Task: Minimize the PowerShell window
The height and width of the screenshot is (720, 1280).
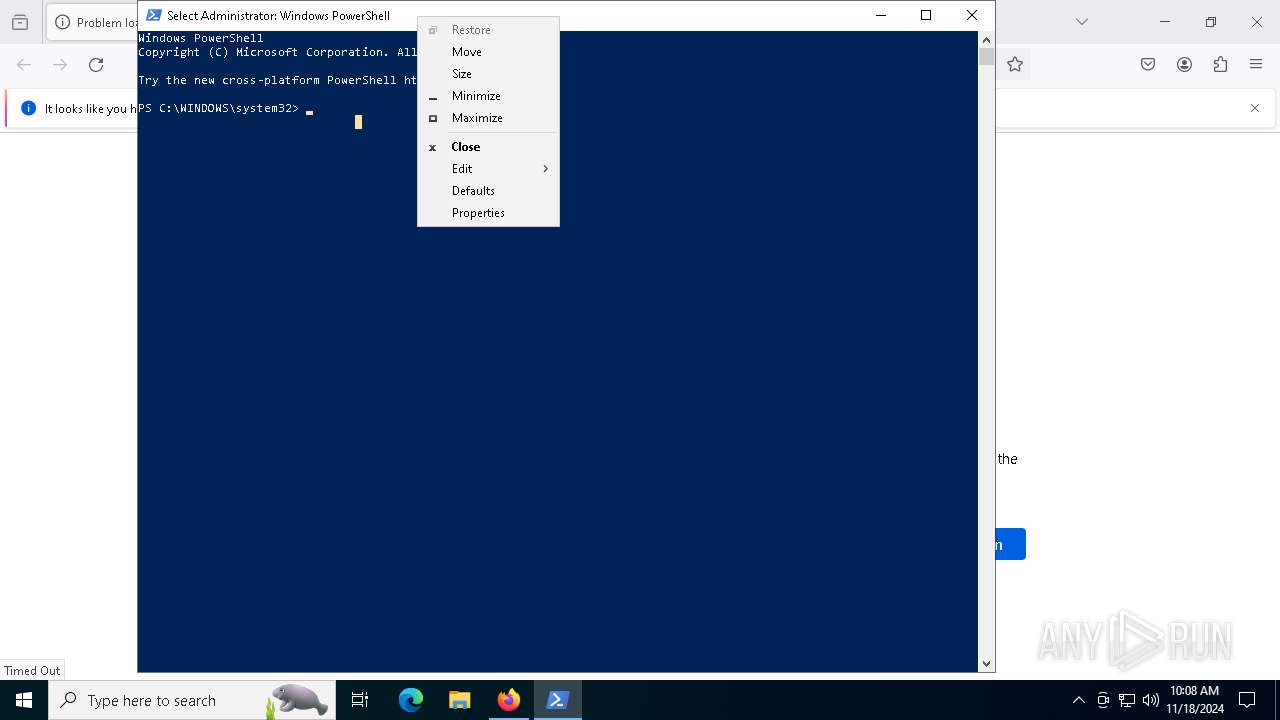Action: coord(880,15)
